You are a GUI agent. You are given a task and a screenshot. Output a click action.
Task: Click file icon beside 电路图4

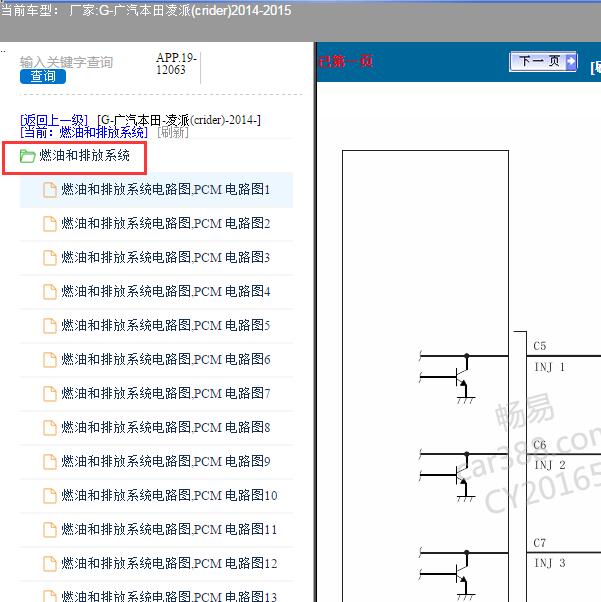[50, 292]
